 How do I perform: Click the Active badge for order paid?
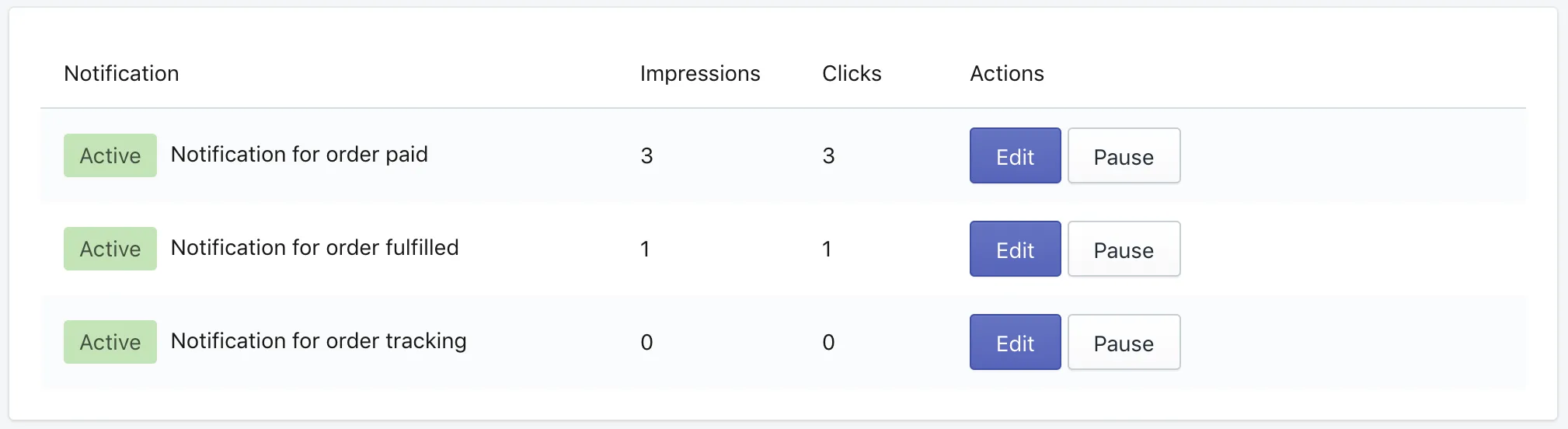click(x=110, y=155)
